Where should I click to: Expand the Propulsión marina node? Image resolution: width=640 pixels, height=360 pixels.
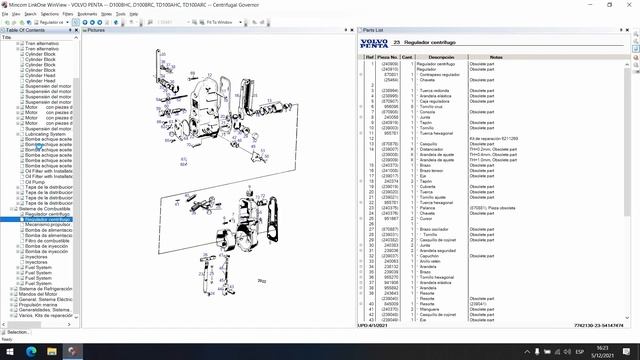(12, 304)
